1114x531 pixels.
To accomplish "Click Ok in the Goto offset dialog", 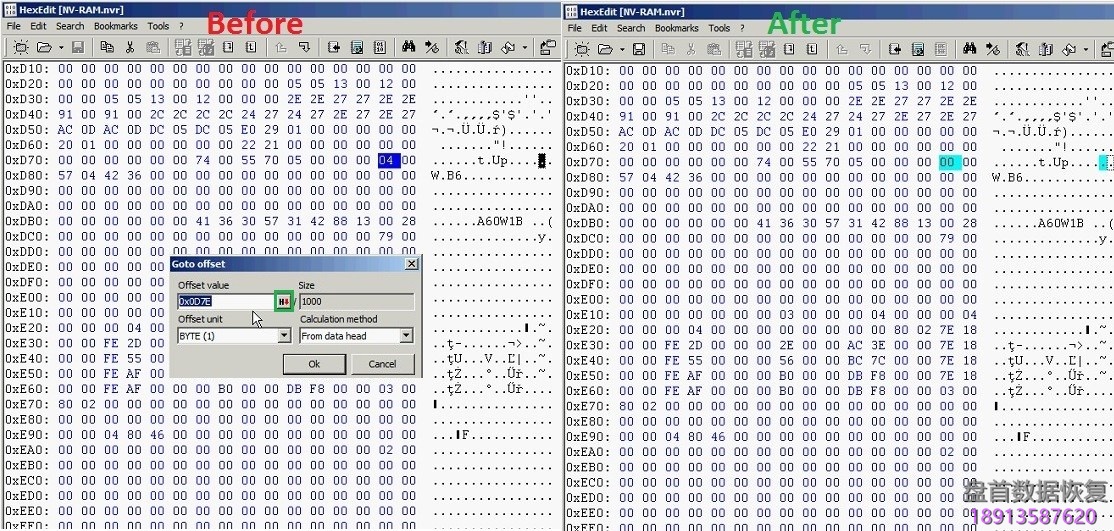I will [313, 364].
